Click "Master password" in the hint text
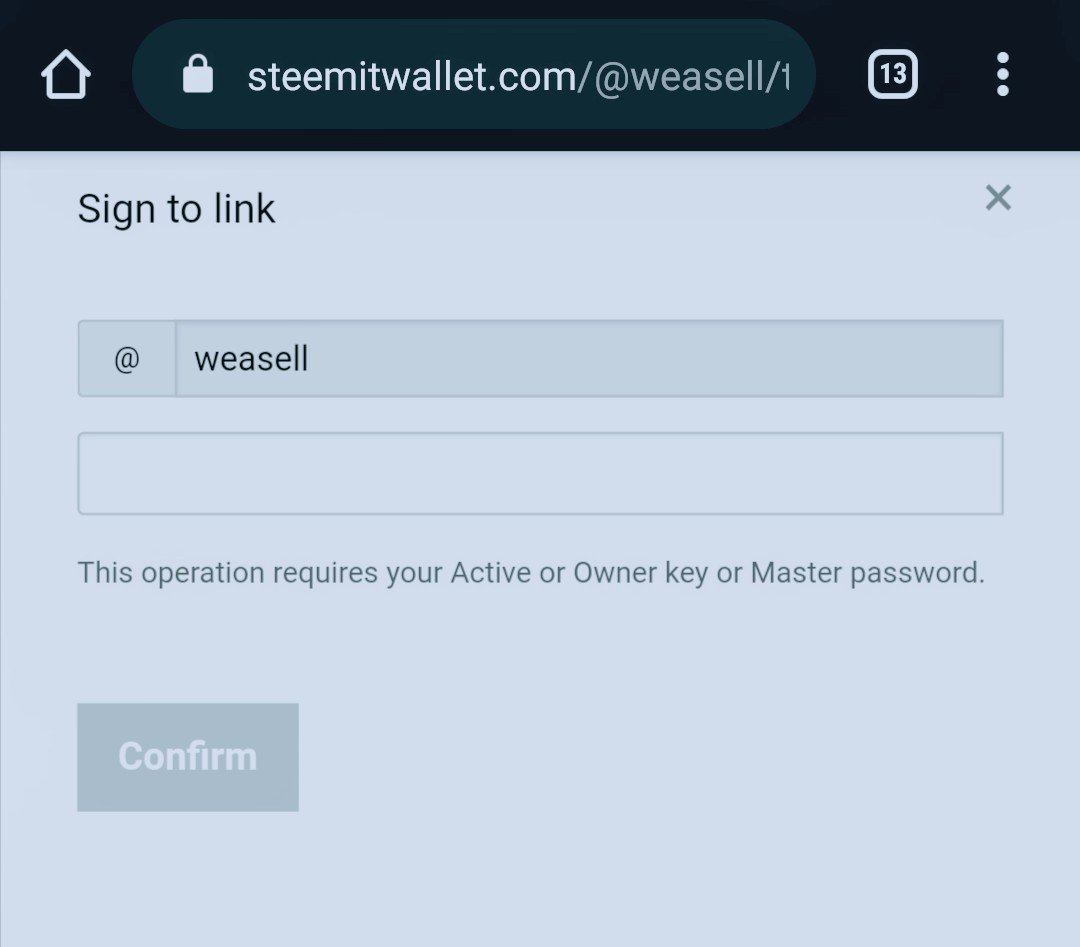The width and height of the screenshot is (1080, 947). (x=866, y=573)
